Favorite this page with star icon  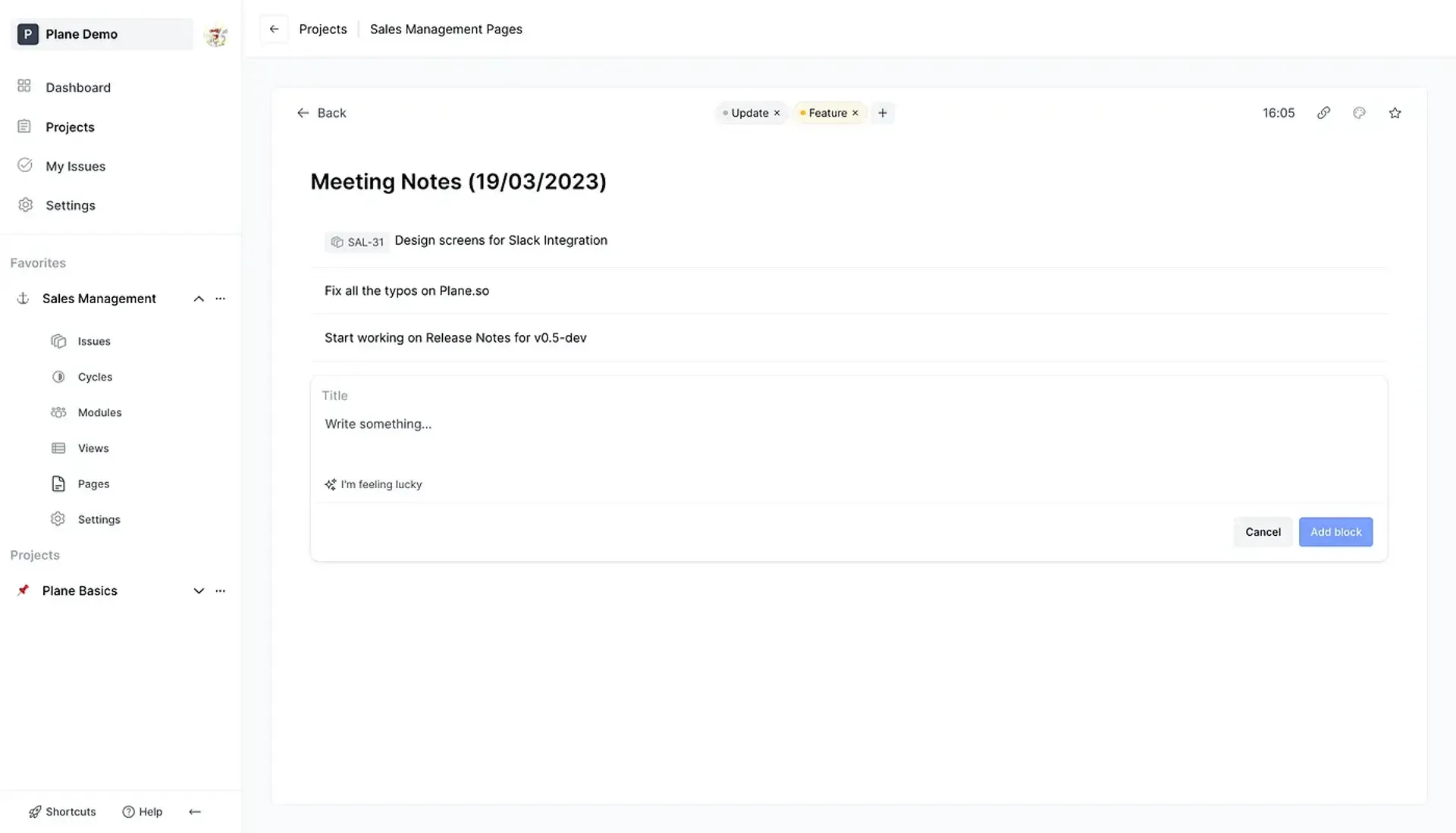(x=1395, y=113)
